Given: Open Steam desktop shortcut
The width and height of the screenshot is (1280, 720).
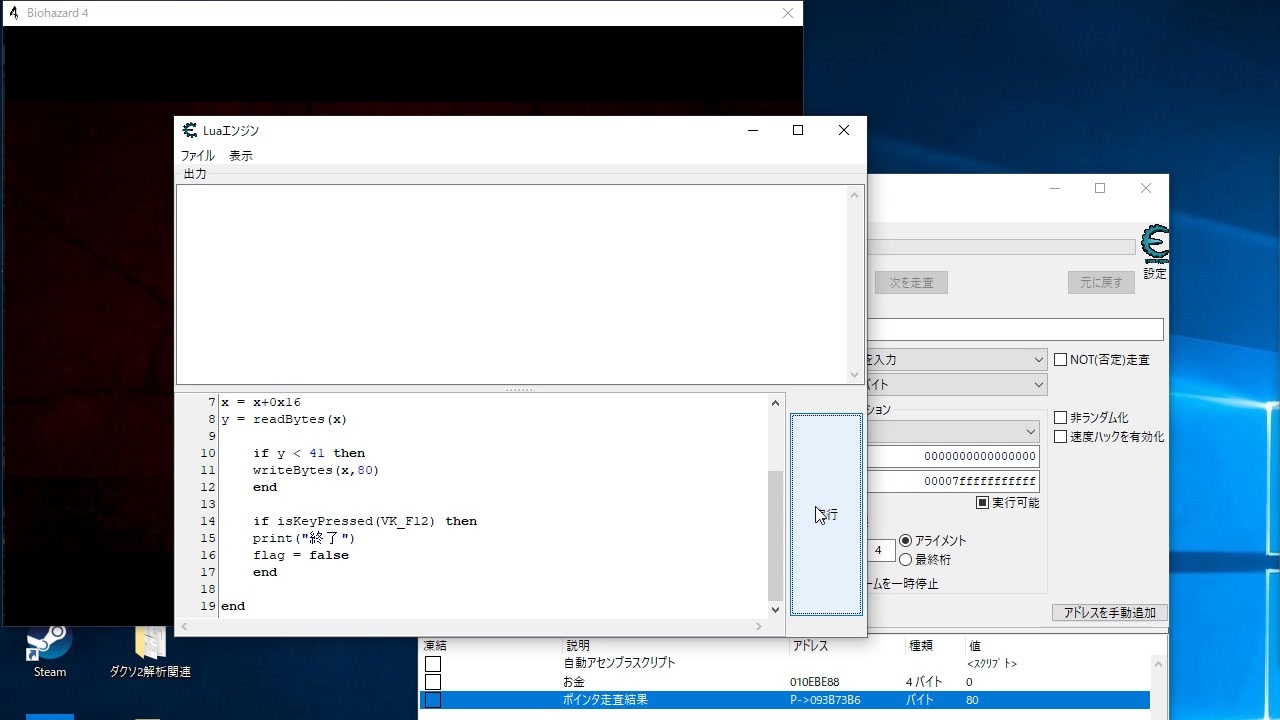Looking at the screenshot, I should click(x=49, y=651).
